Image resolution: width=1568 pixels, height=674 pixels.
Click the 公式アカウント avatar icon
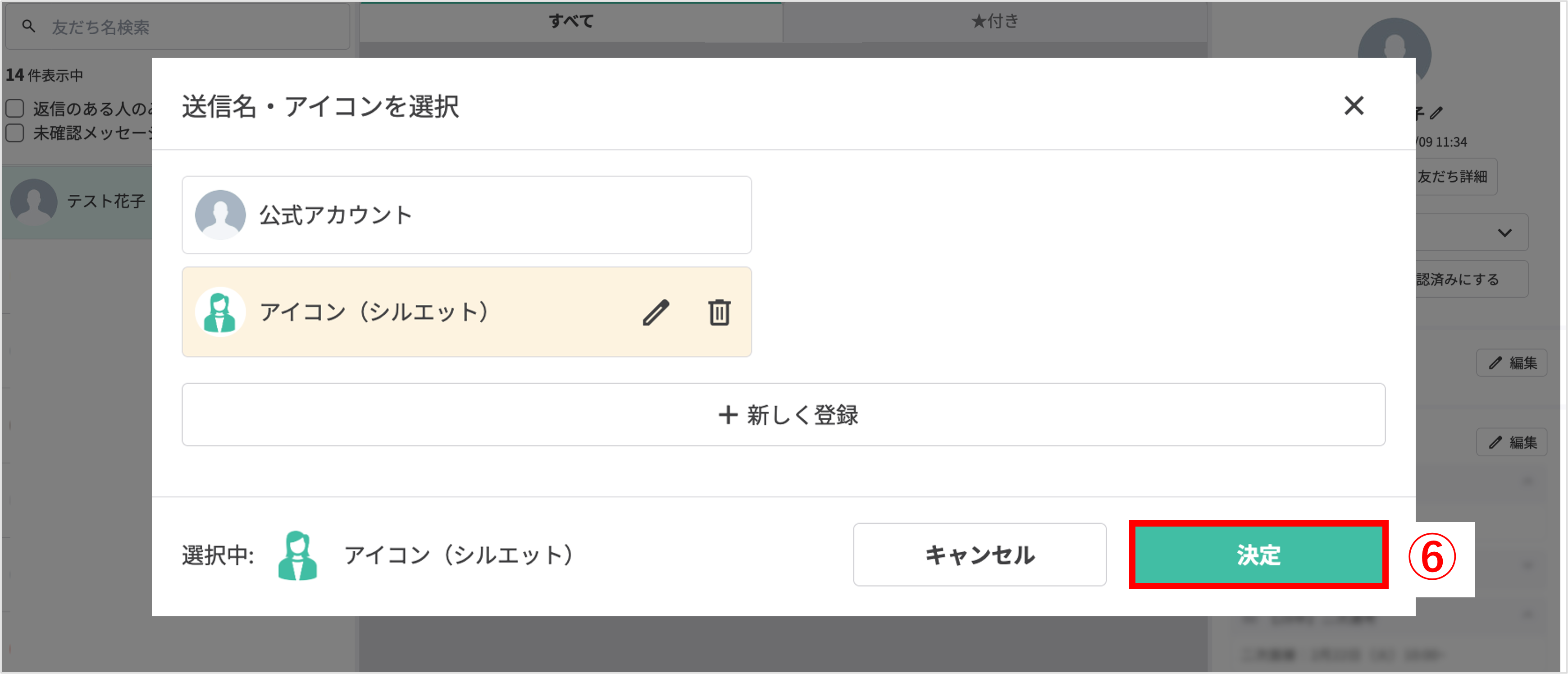220,214
